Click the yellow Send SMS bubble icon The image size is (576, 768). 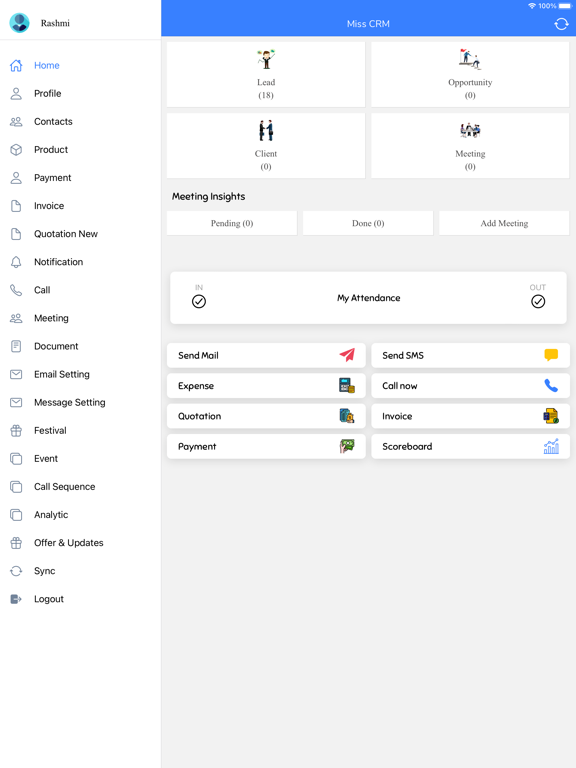point(551,355)
